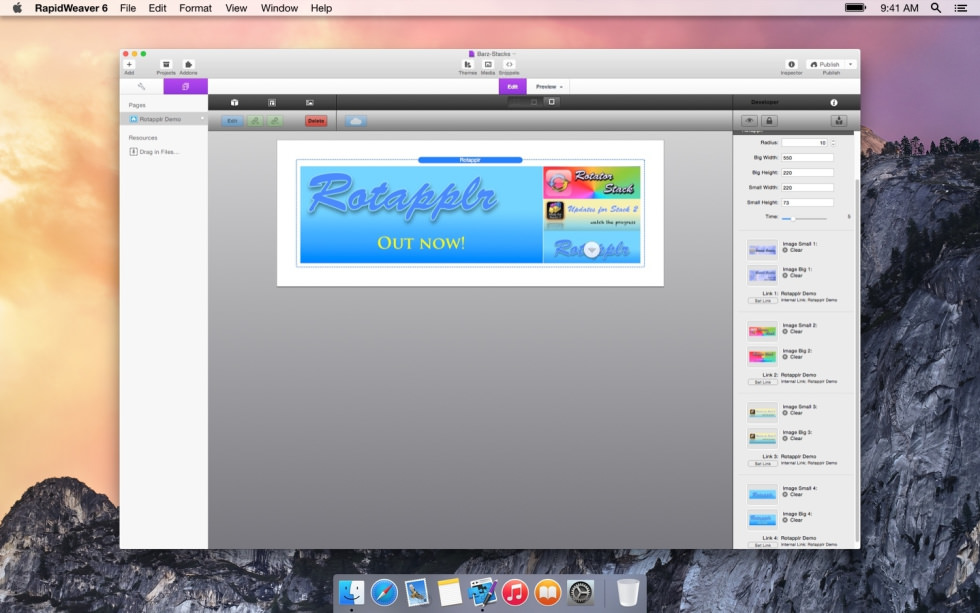Click the Image Small 2 thumbnail
The width and height of the screenshot is (980, 613).
pyautogui.click(x=762, y=331)
